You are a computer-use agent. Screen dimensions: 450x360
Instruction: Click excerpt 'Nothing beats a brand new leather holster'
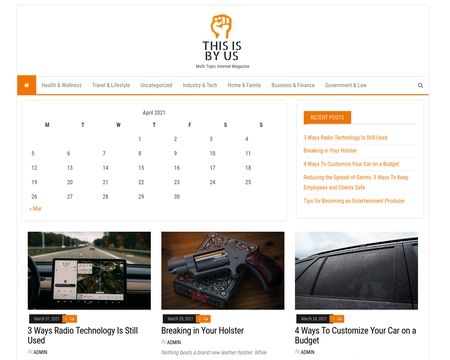tap(214, 353)
